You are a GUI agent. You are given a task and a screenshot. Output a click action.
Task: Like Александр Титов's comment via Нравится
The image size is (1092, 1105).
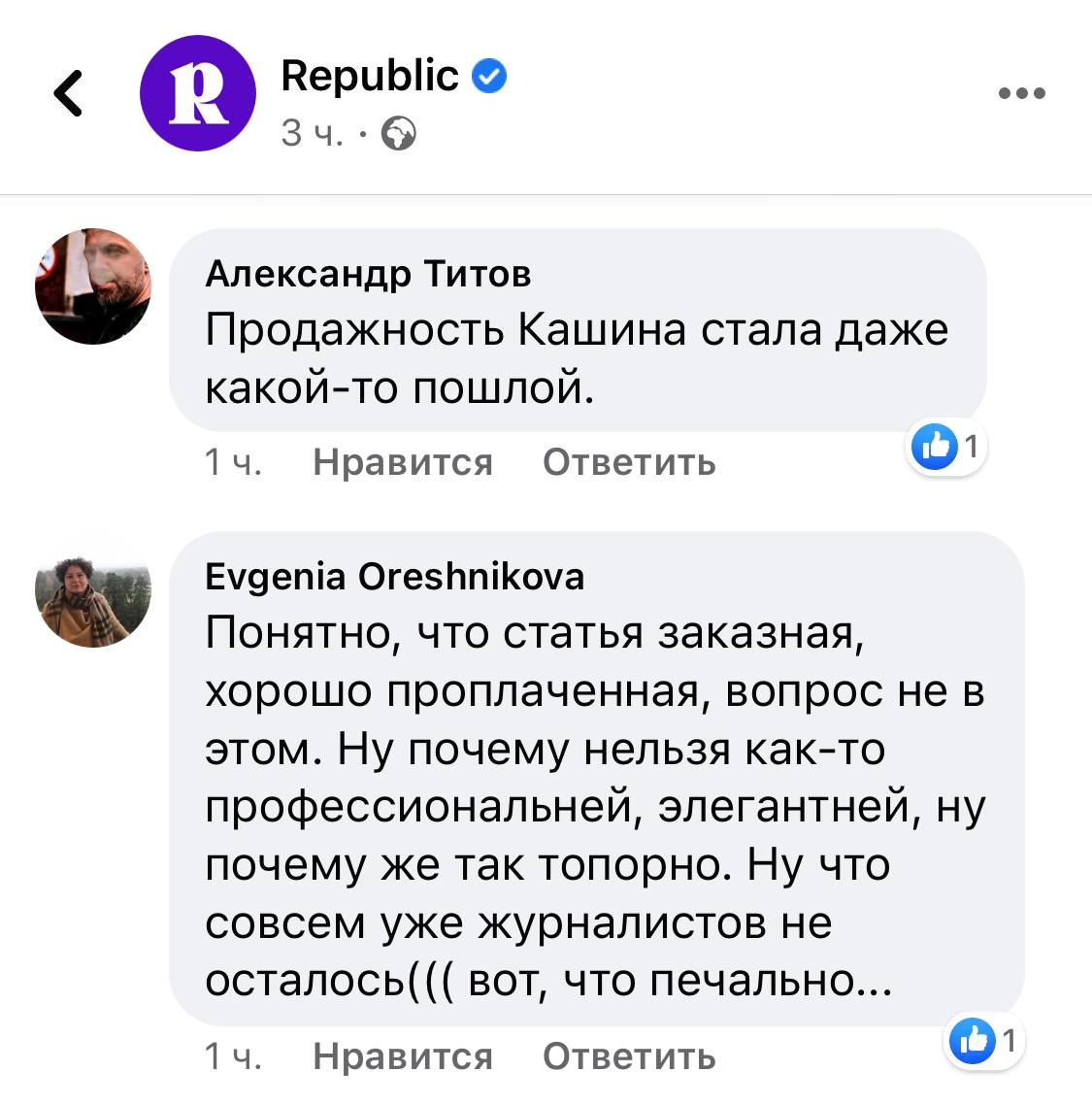[x=403, y=462]
